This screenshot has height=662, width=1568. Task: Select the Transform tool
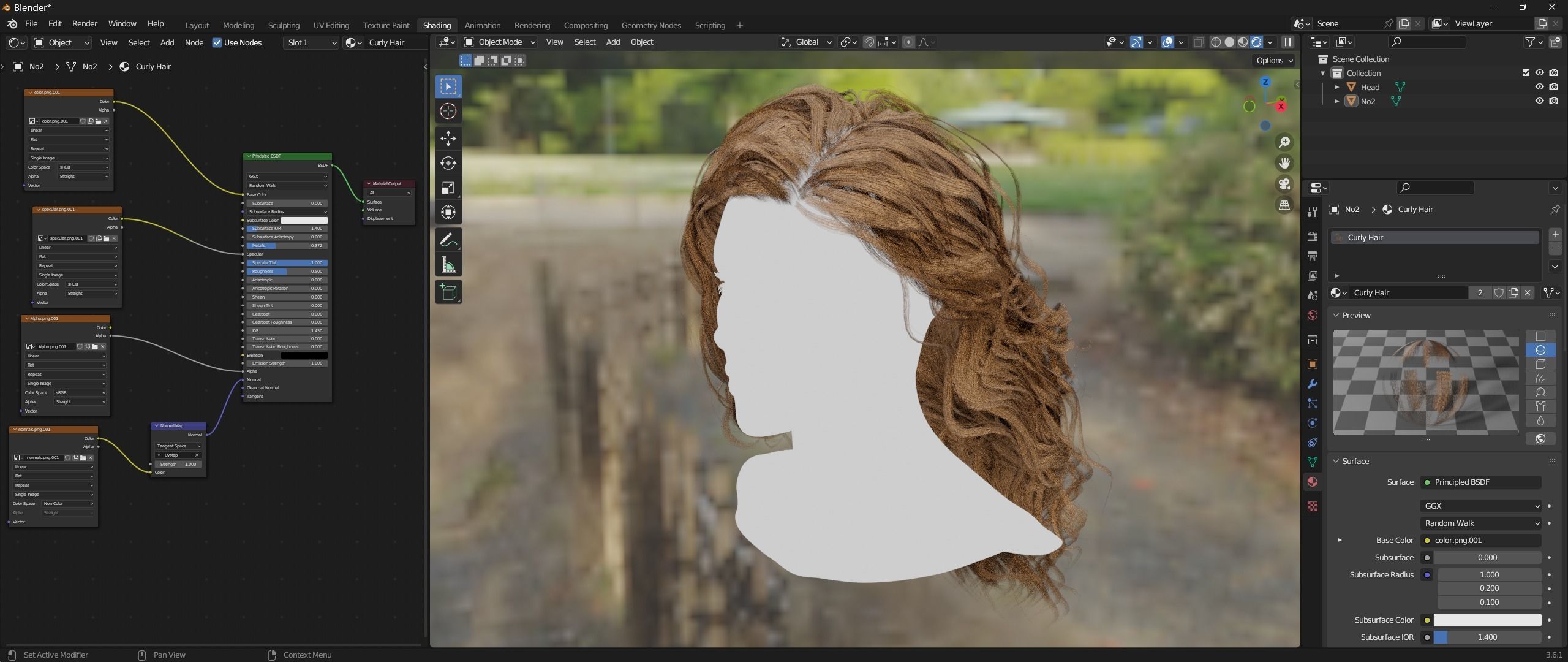click(x=448, y=212)
